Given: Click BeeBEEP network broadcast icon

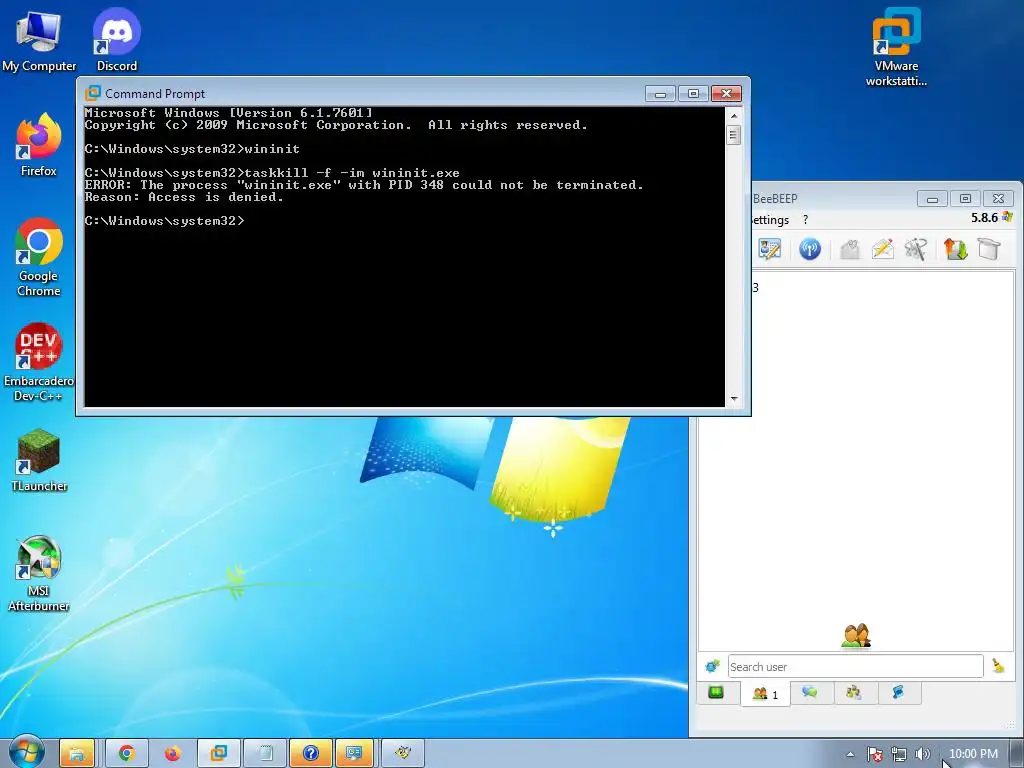Looking at the screenshot, I should [x=810, y=249].
